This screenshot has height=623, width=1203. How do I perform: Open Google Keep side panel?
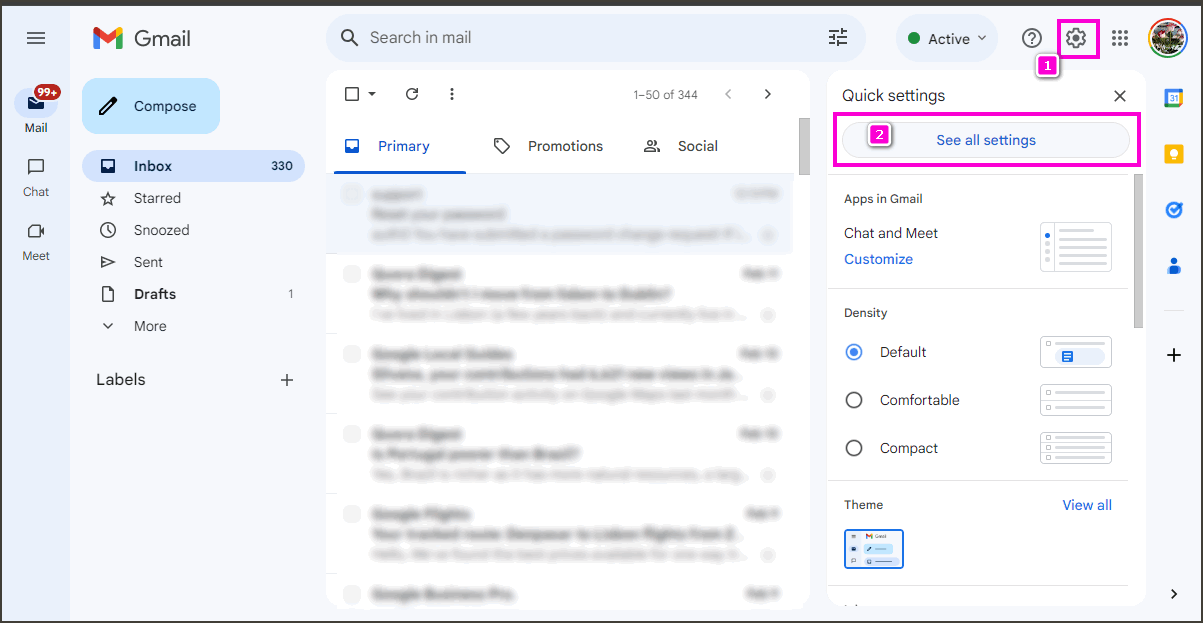click(x=1174, y=153)
